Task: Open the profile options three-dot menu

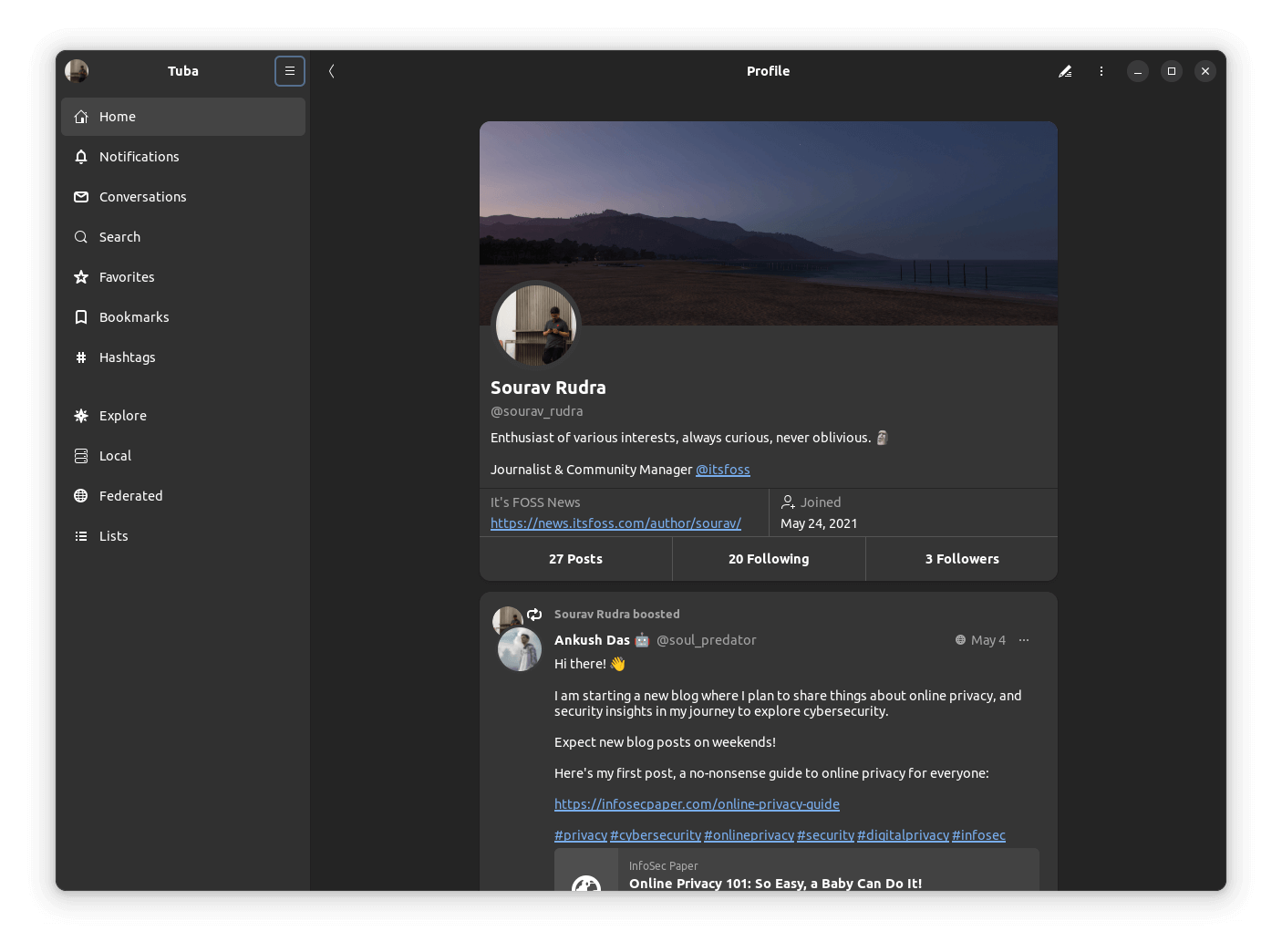Action: tap(1101, 70)
